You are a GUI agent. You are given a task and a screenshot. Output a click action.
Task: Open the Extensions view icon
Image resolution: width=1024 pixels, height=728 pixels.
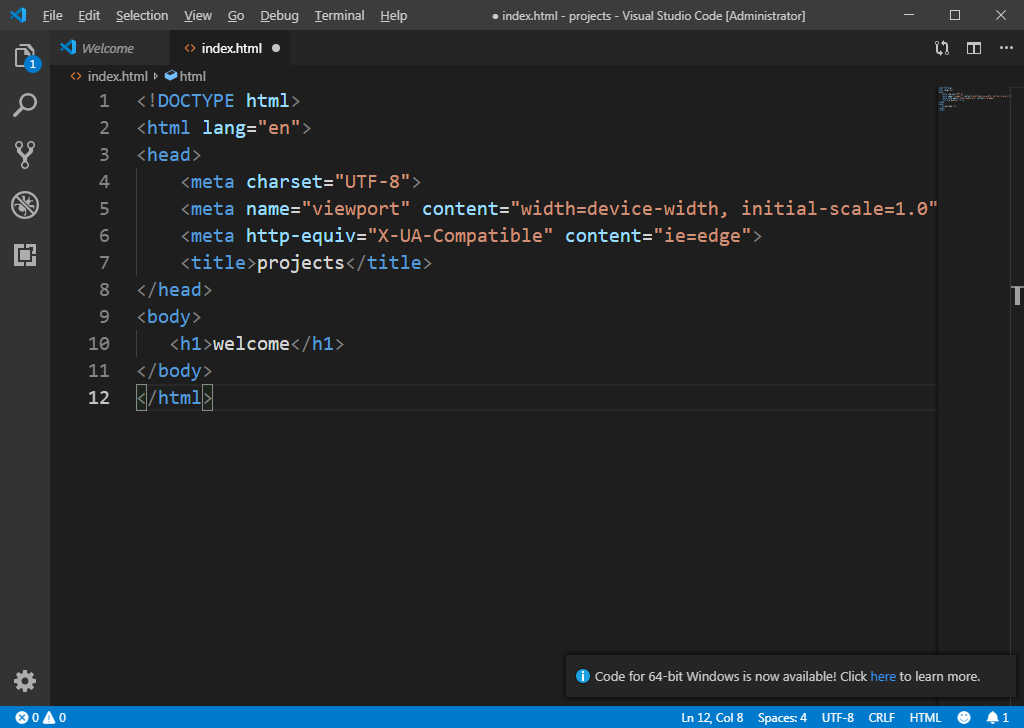pos(25,255)
